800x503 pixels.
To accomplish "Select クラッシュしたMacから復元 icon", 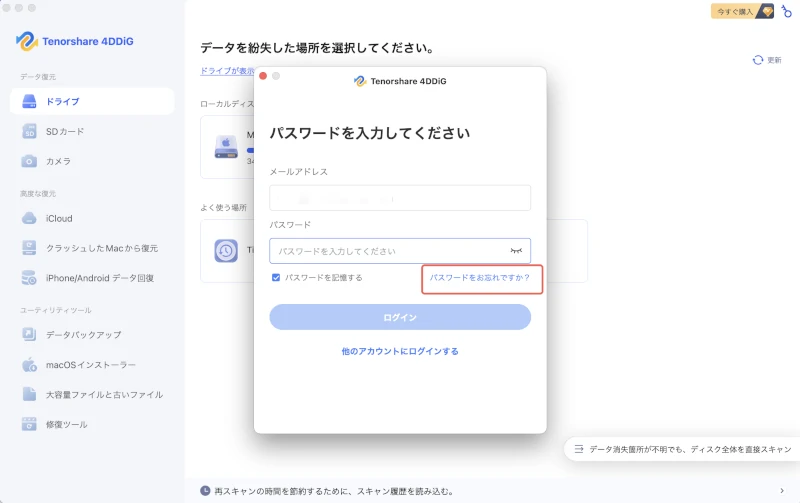I will click(29, 248).
